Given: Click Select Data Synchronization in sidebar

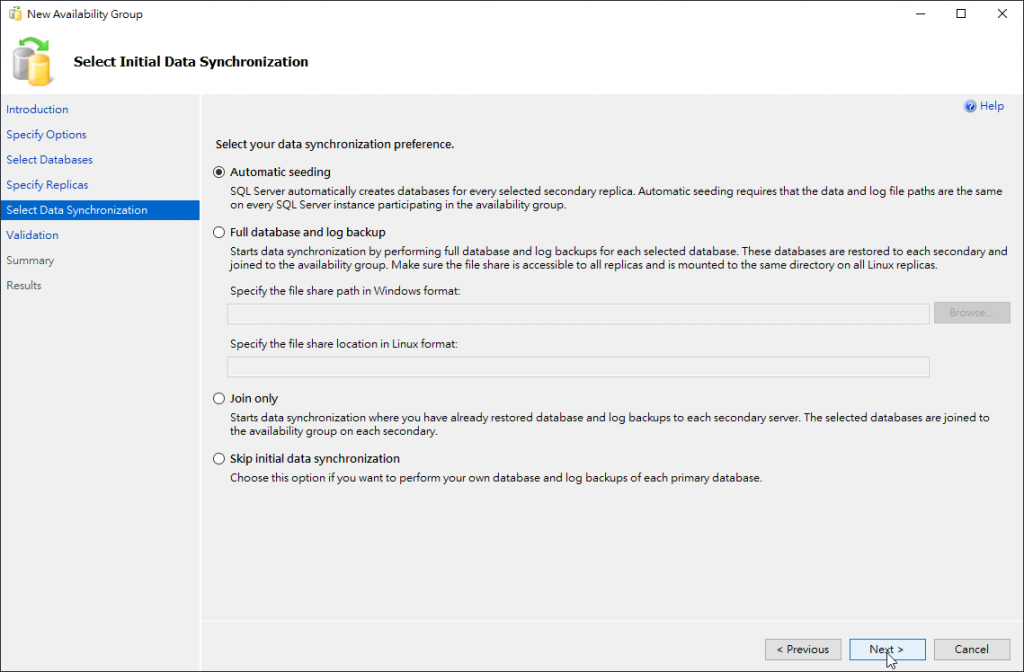Looking at the screenshot, I should tap(77, 210).
